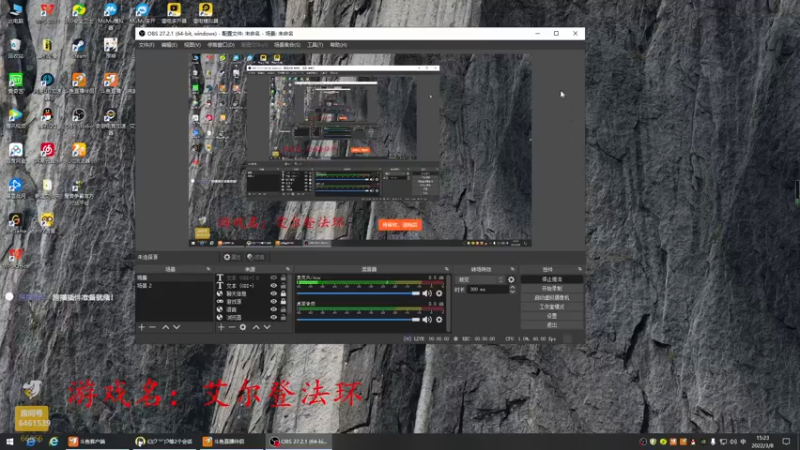The image size is (800, 450).
Task: Open 麦克风/Aux audio settings gear
Action: tap(439, 293)
